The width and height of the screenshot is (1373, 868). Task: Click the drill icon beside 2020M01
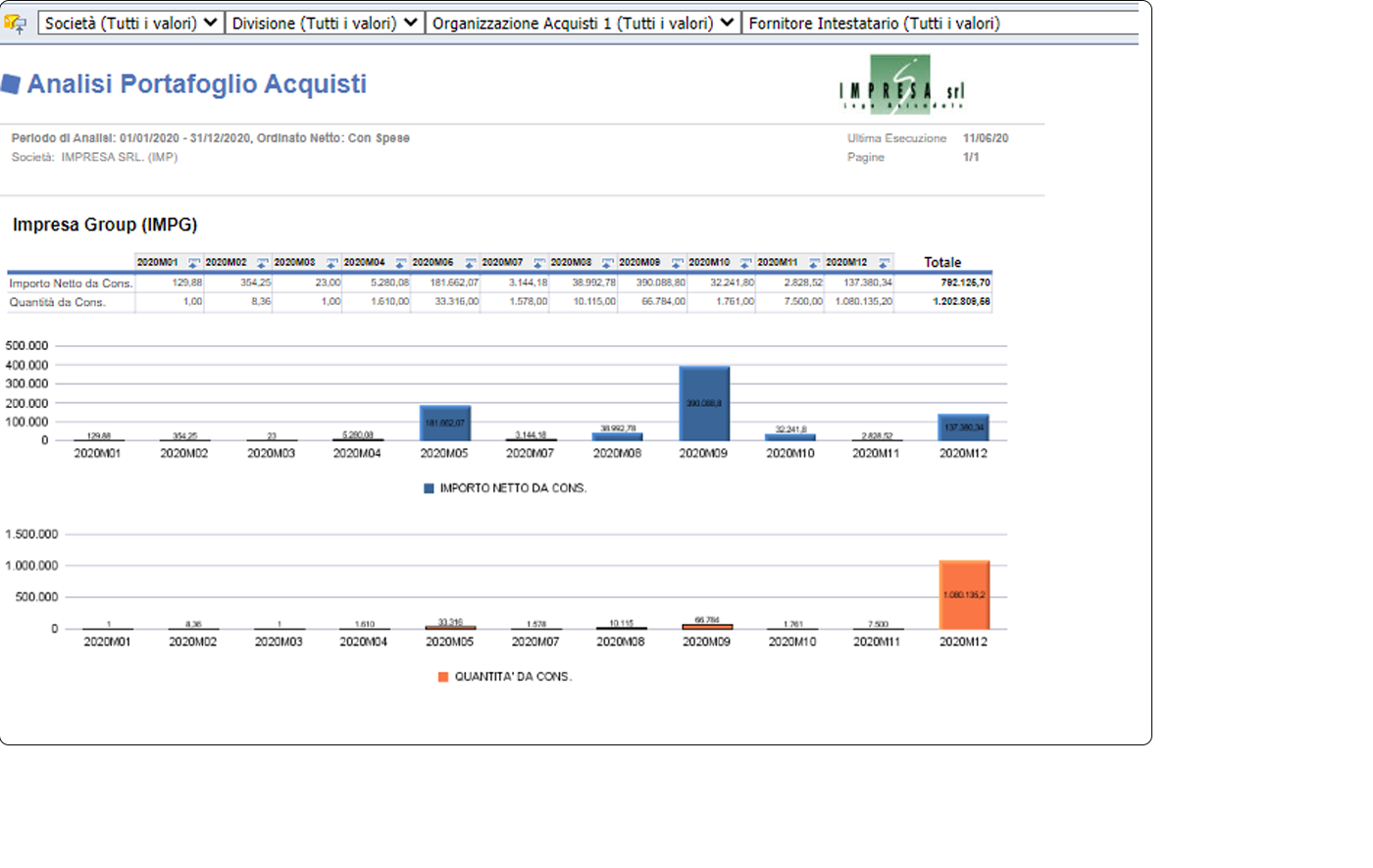(x=193, y=263)
